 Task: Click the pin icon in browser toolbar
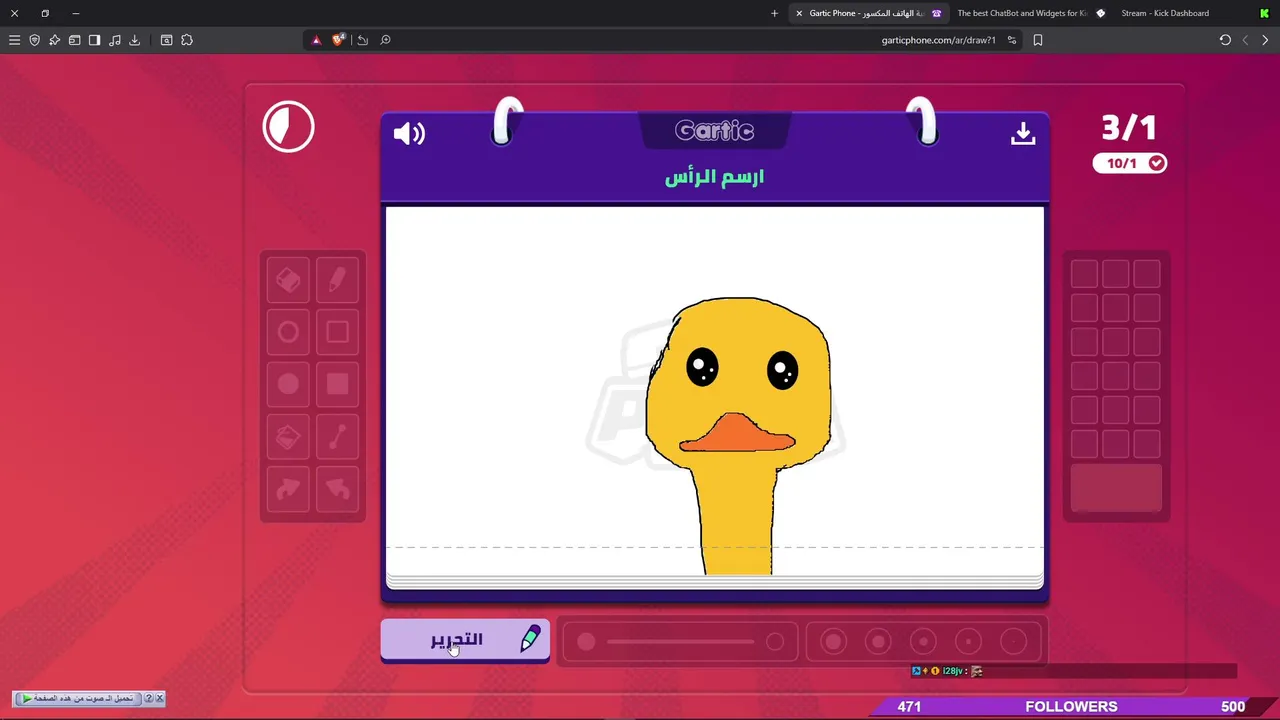[x=54, y=40]
